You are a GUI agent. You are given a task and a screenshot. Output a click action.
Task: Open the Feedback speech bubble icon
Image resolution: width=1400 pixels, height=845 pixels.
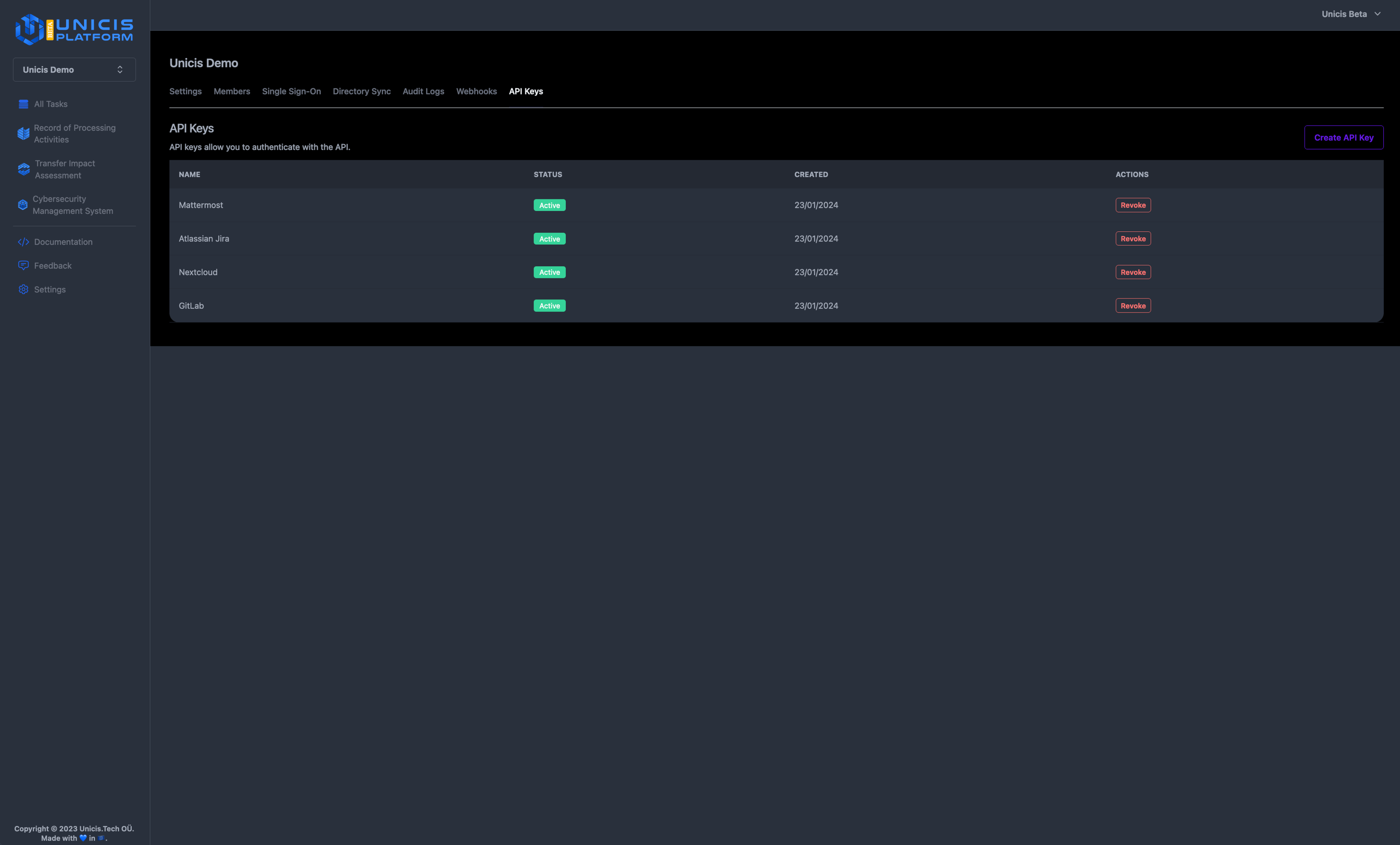23,266
